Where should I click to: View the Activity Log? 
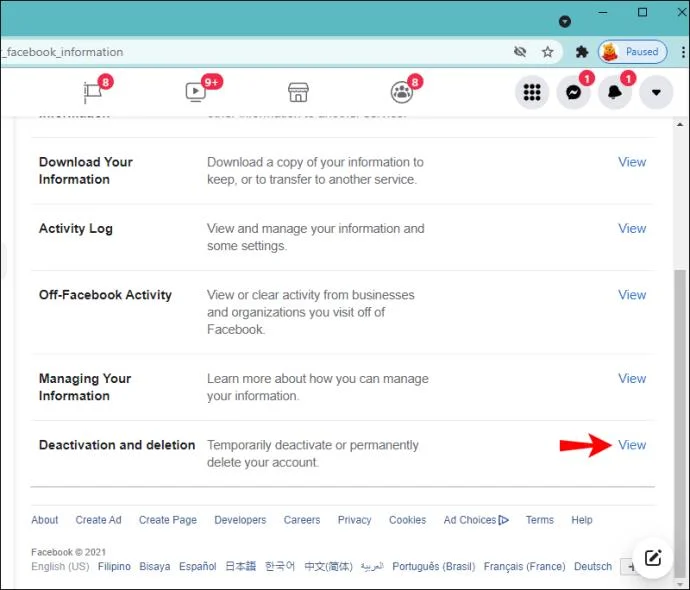632,228
